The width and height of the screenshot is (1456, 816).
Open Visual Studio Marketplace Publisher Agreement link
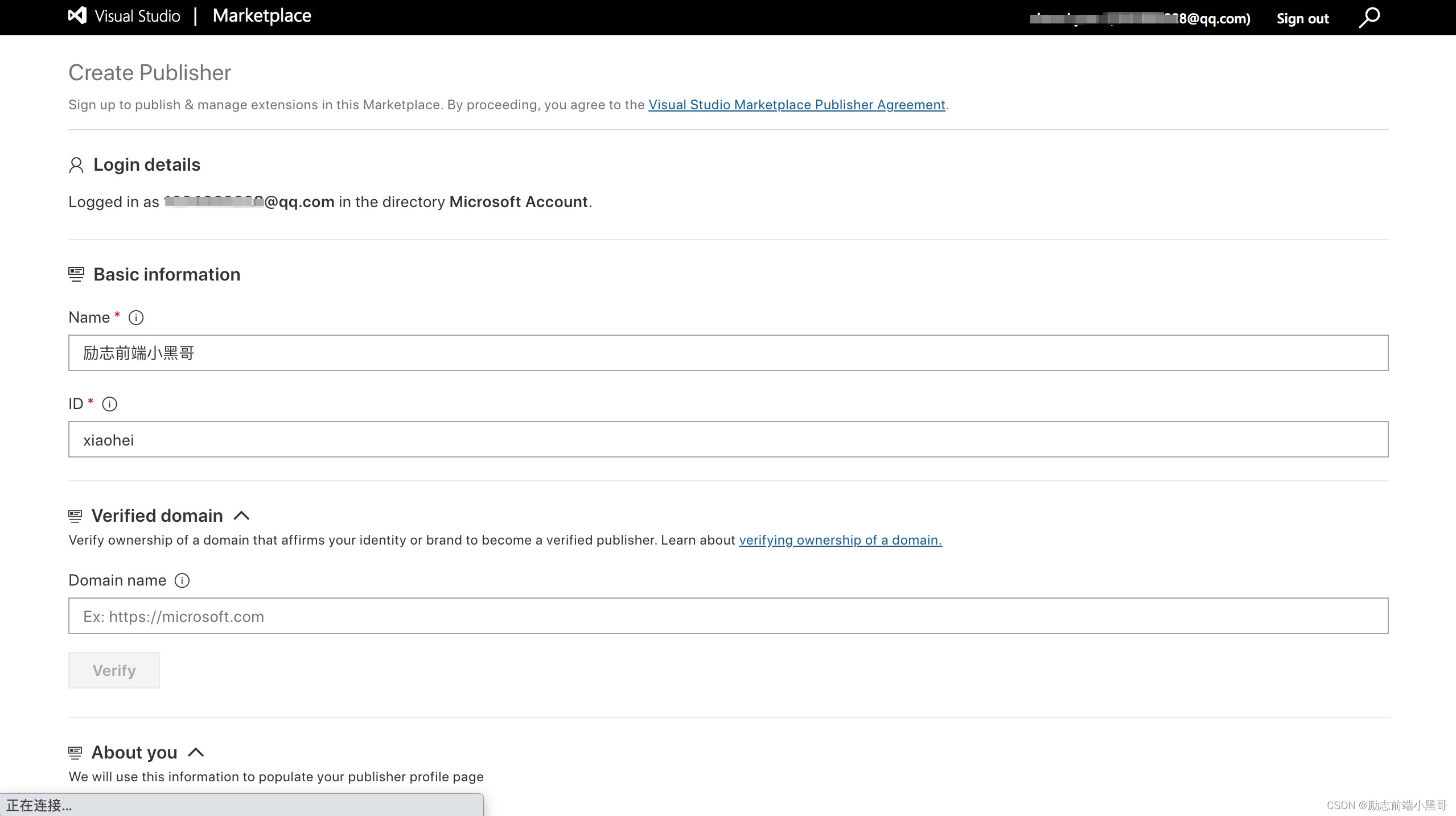pyautogui.click(x=796, y=105)
